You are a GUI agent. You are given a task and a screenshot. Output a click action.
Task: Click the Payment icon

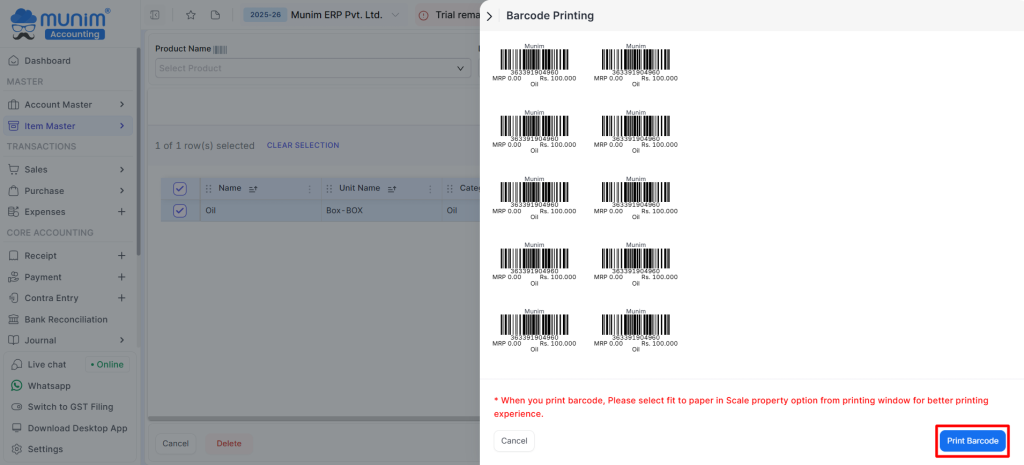point(13,277)
